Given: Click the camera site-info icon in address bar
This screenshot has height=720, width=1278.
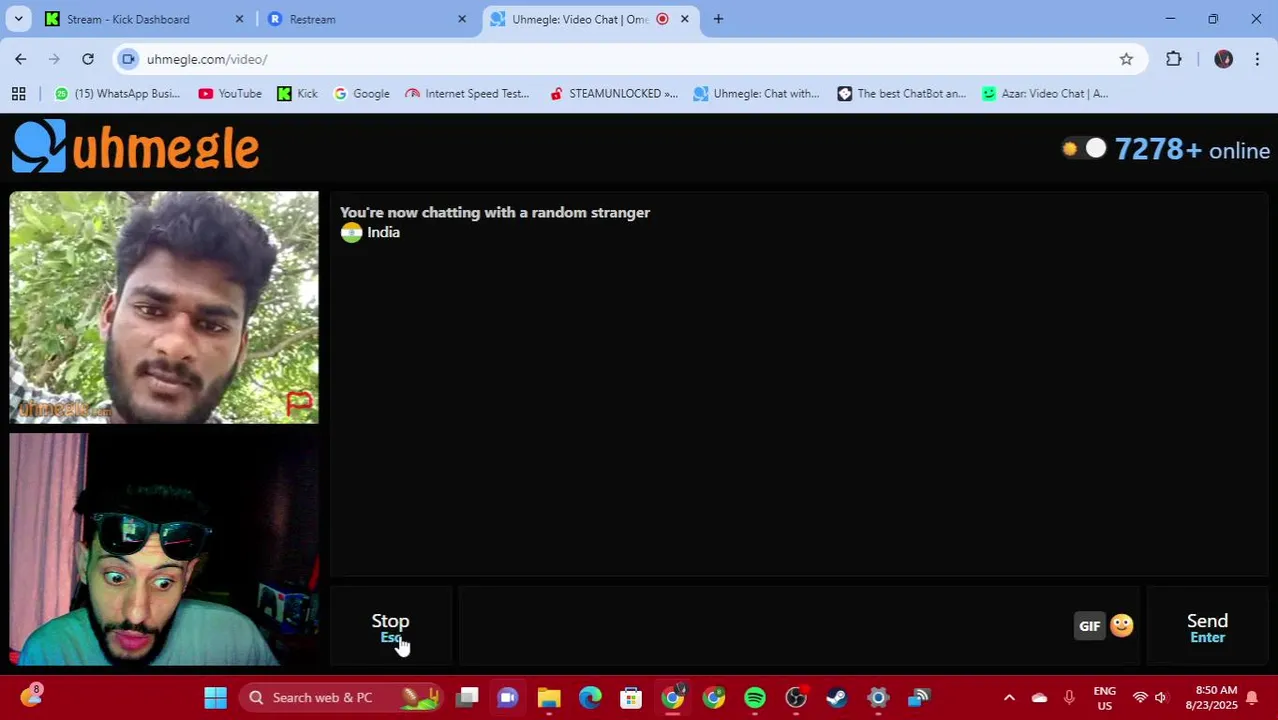Looking at the screenshot, I should [128, 59].
